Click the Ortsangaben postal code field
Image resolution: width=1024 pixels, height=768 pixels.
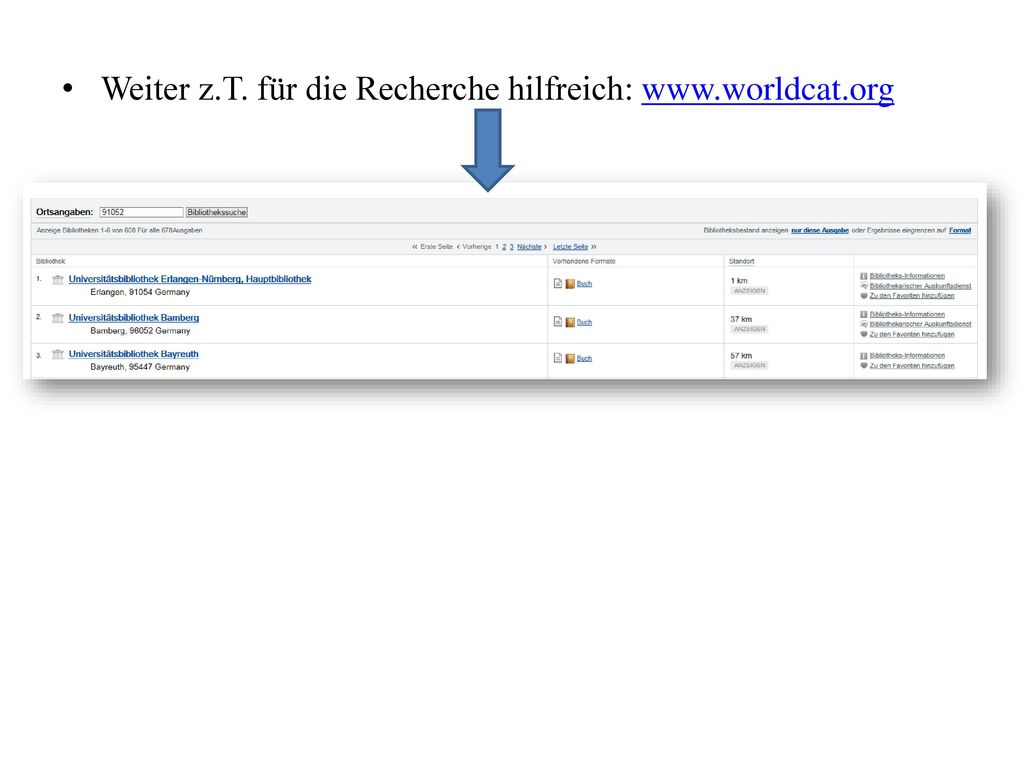coord(141,212)
